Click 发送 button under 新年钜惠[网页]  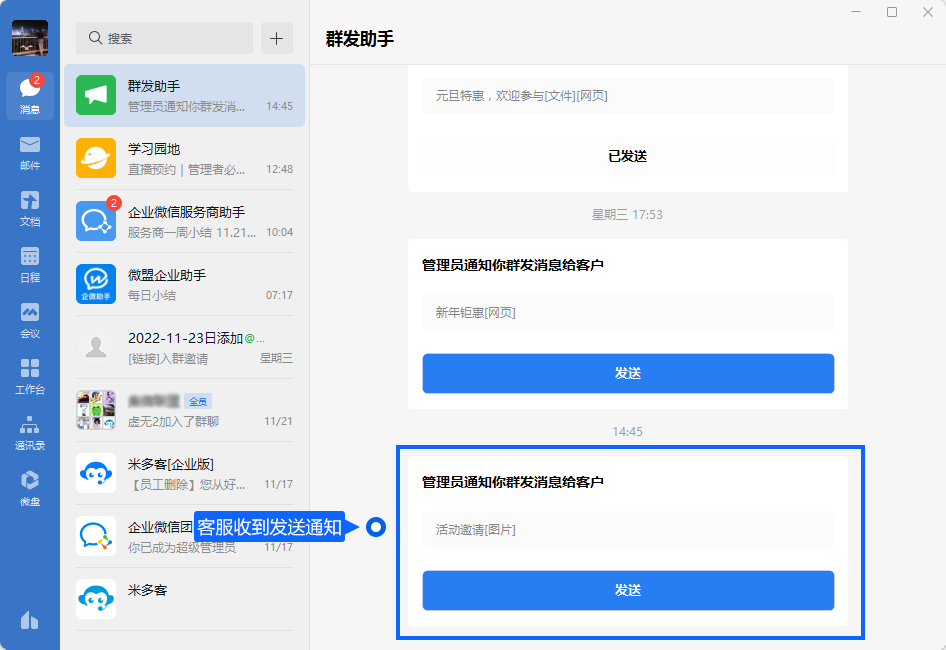click(x=628, y=374)
